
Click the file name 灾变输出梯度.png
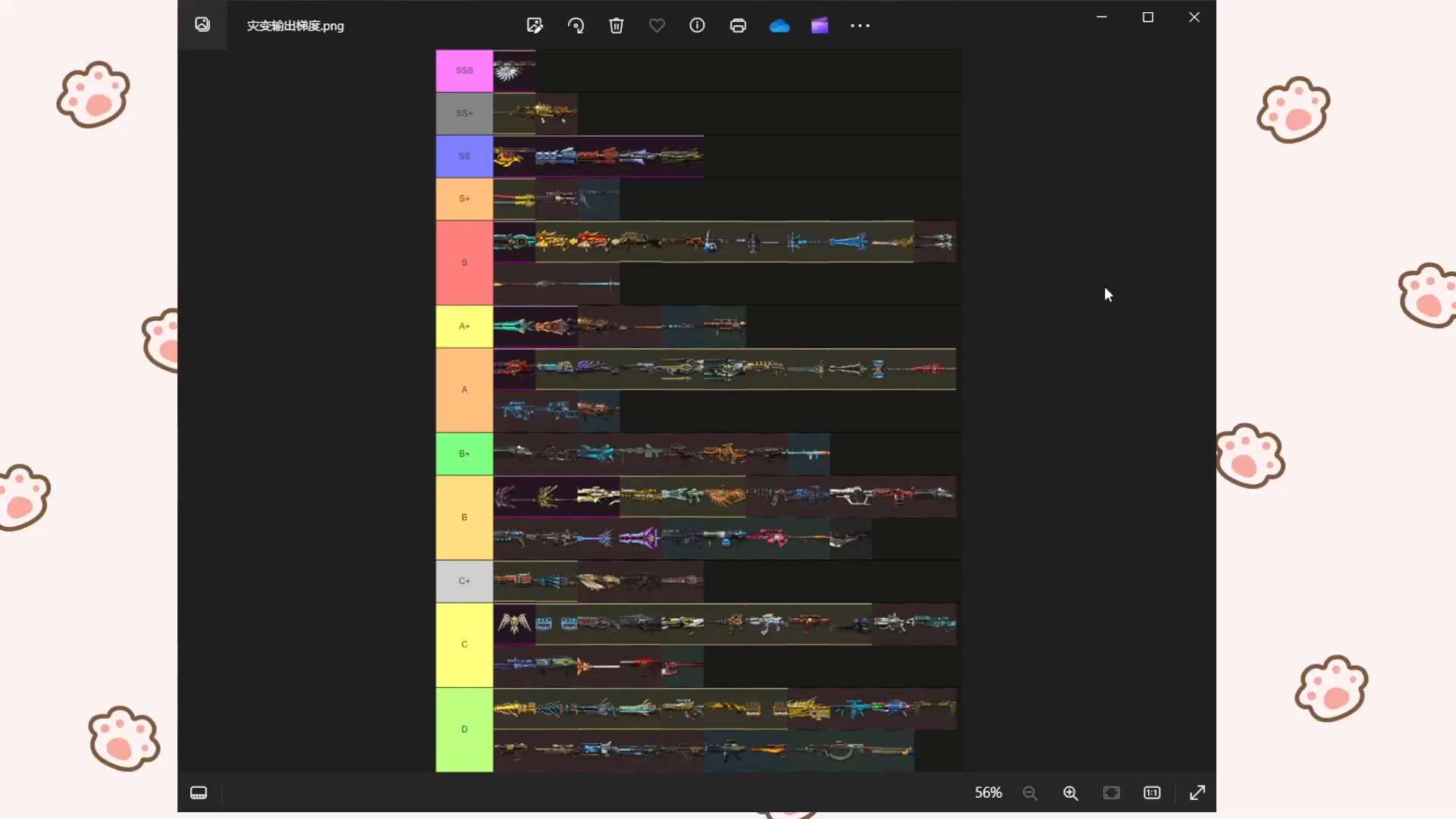click(295, 26)
